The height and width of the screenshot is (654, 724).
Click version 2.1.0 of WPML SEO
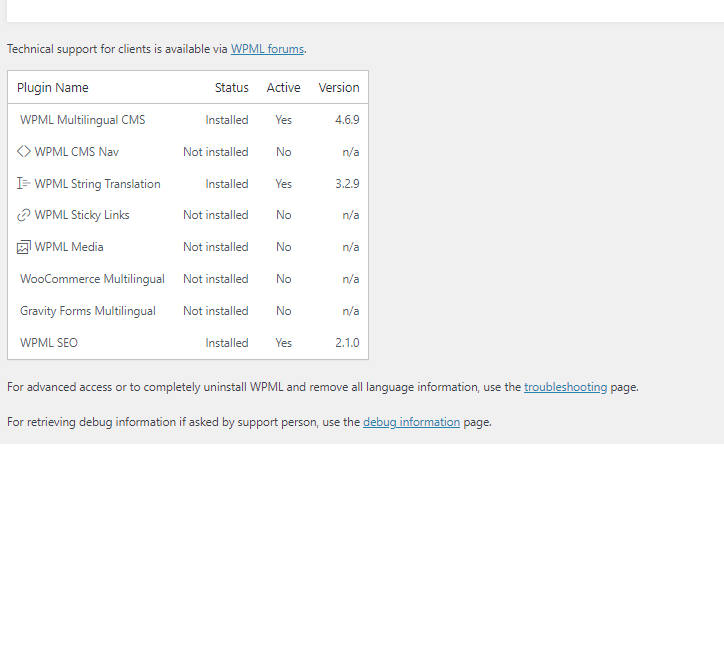347,343
